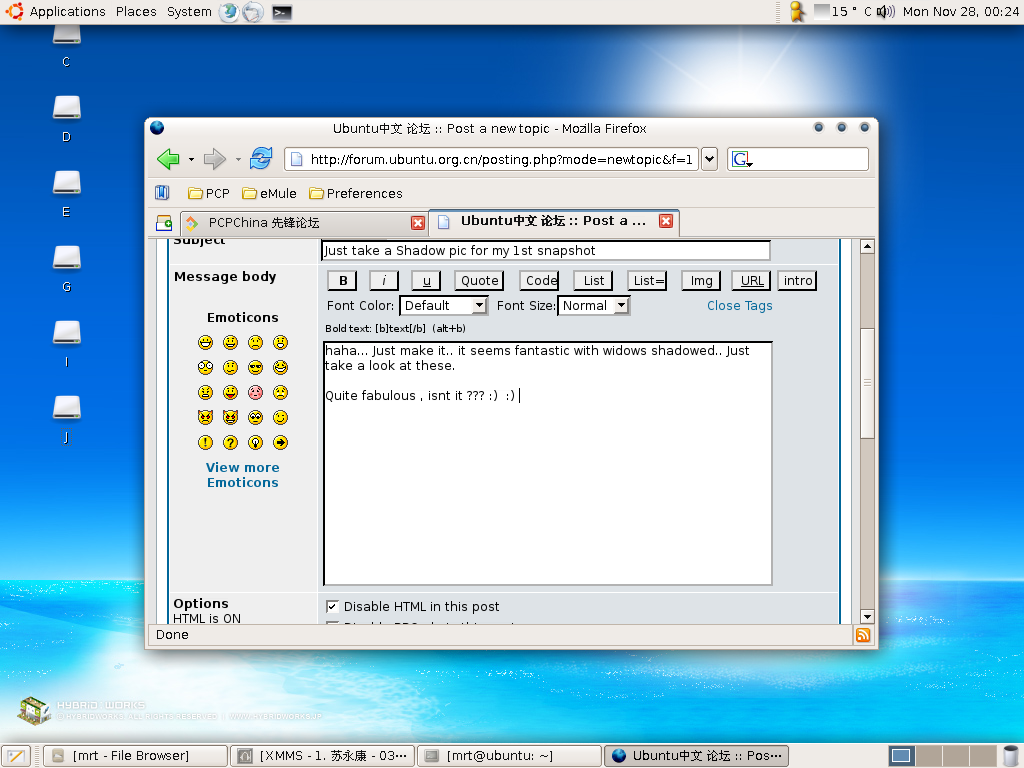1024x768 pixels.
Task: Click the intro button
Action: click(x=797, y=281)
